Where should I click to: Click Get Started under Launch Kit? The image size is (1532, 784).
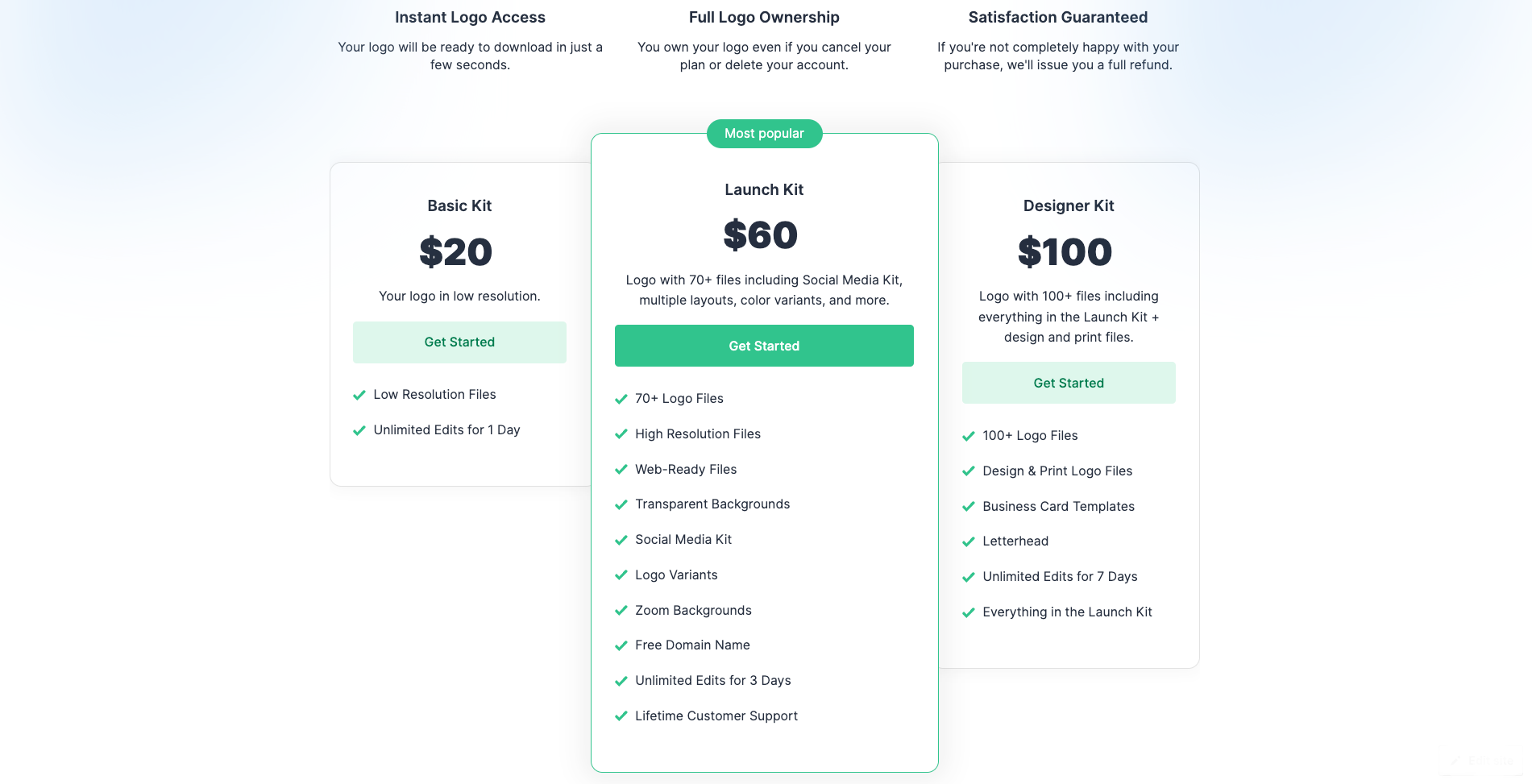click(764, 346)
